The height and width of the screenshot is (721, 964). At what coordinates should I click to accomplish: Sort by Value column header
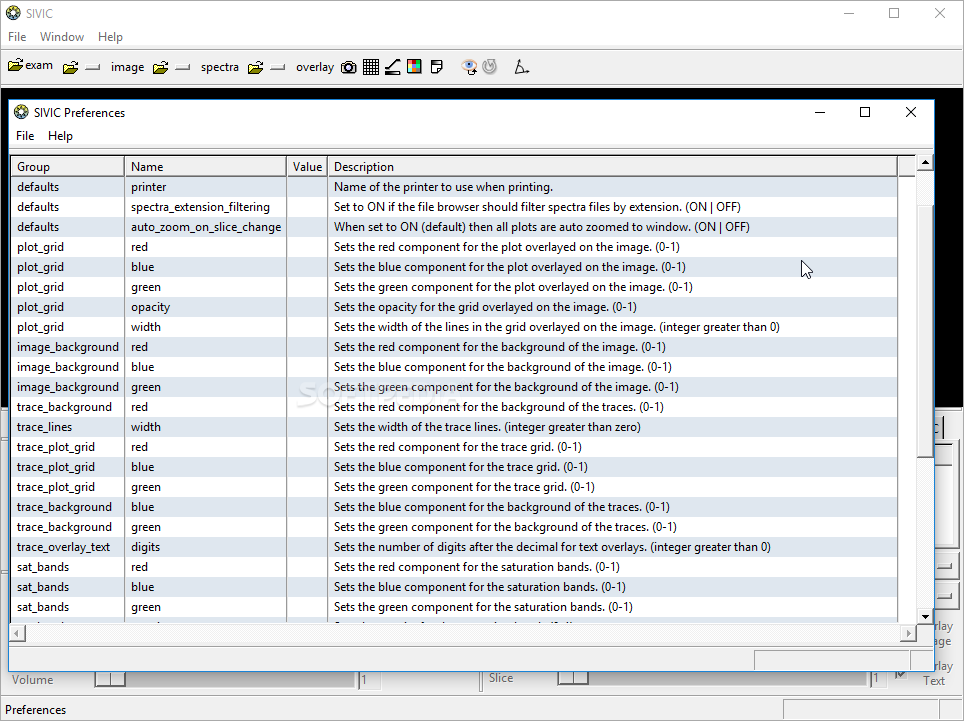[x=307, y=167]
